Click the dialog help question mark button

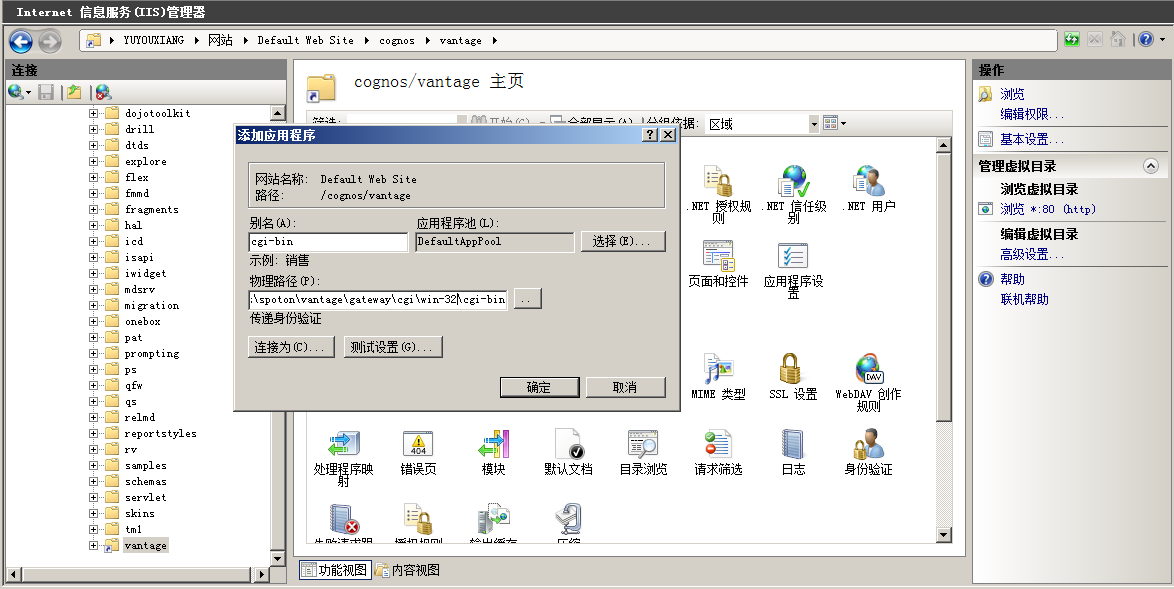point(650,135)
